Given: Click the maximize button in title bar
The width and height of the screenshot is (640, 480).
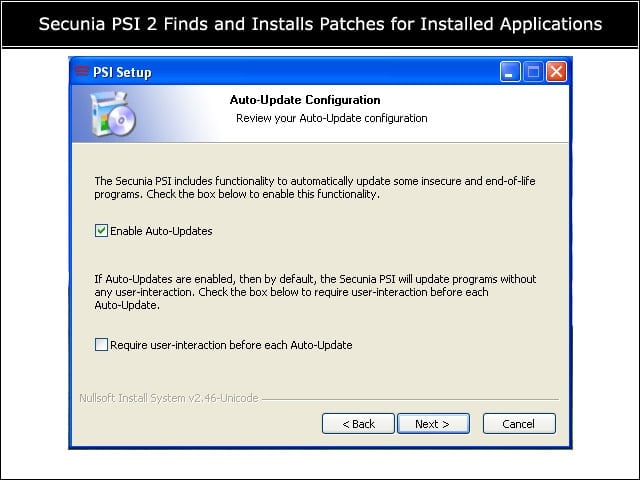Looking at the screenshot, I should point(533,72).
